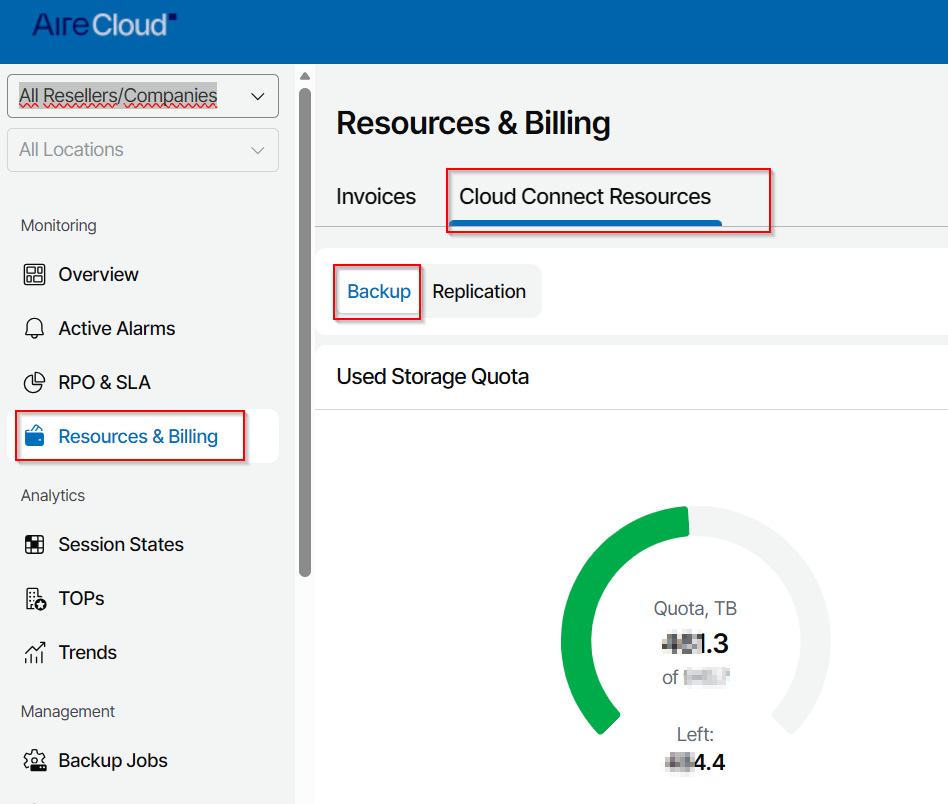Switch to the Invoices tab
The image size is (948, 804).
point(376,196)
